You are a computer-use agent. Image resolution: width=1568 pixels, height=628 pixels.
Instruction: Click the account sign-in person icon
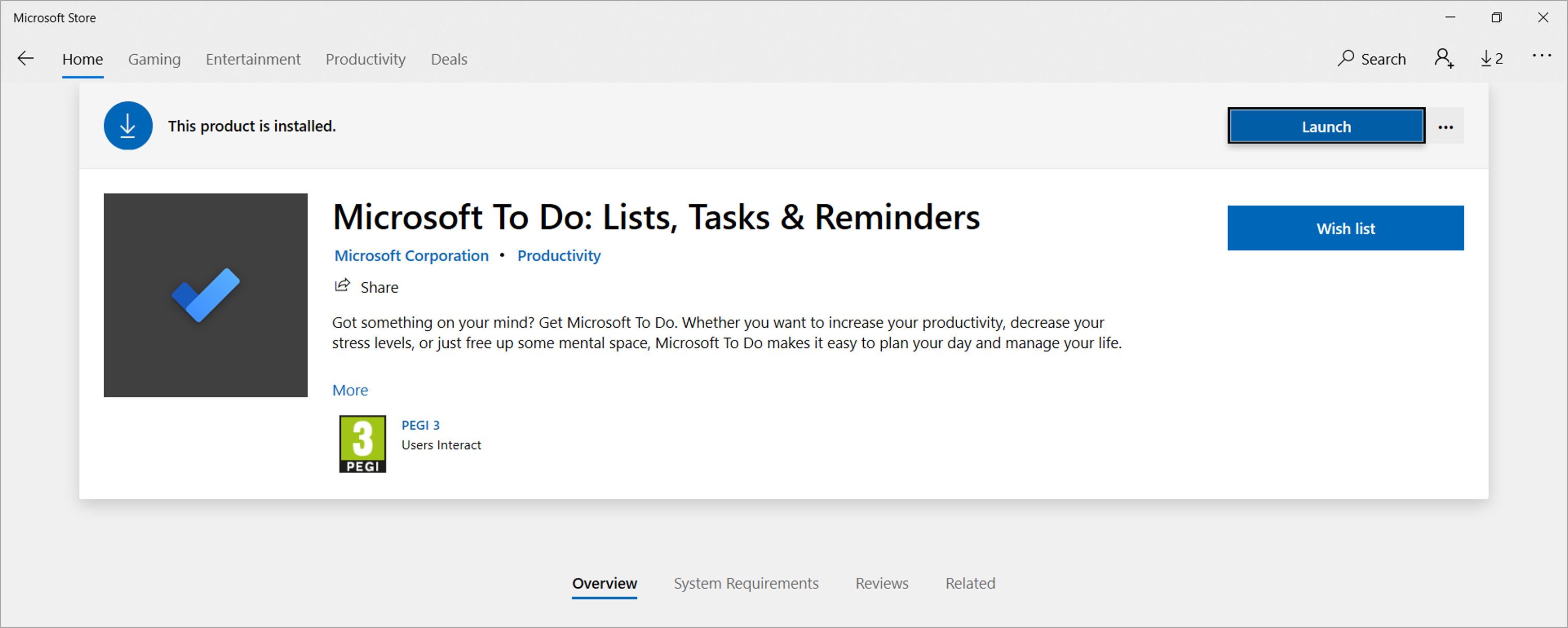point(1443,59)
